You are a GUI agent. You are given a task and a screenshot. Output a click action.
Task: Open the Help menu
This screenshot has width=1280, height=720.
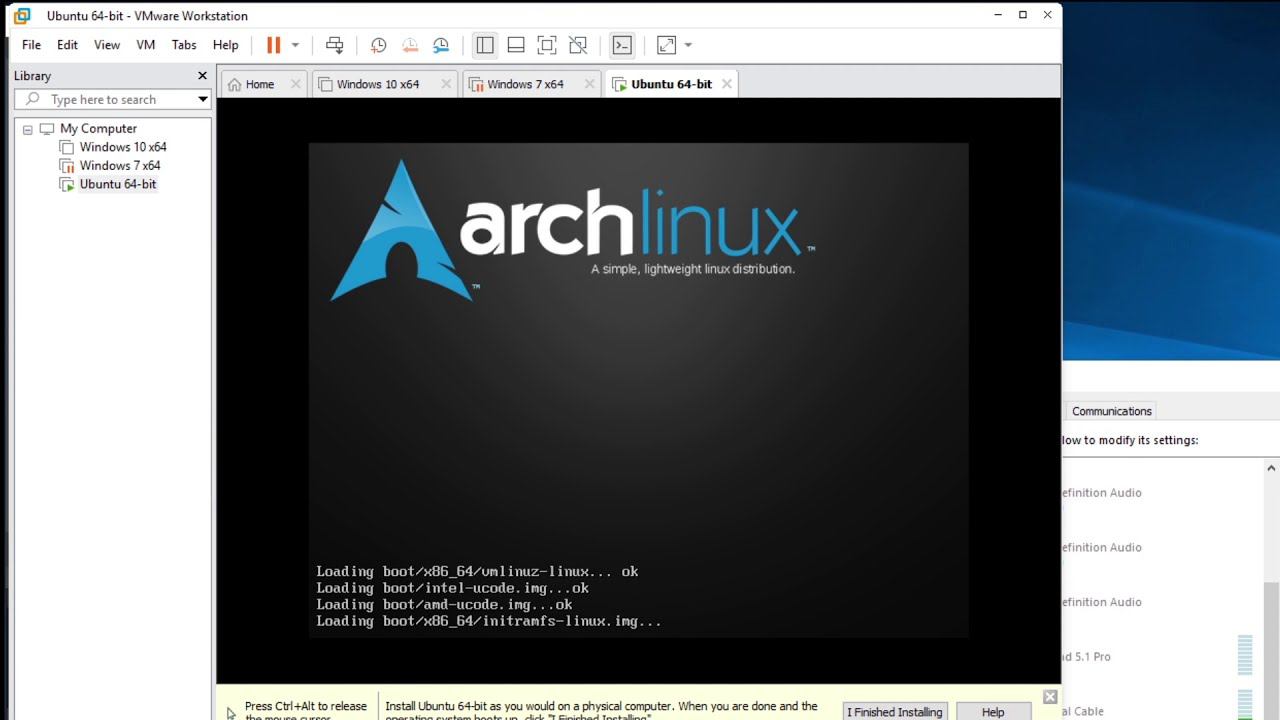226,45
